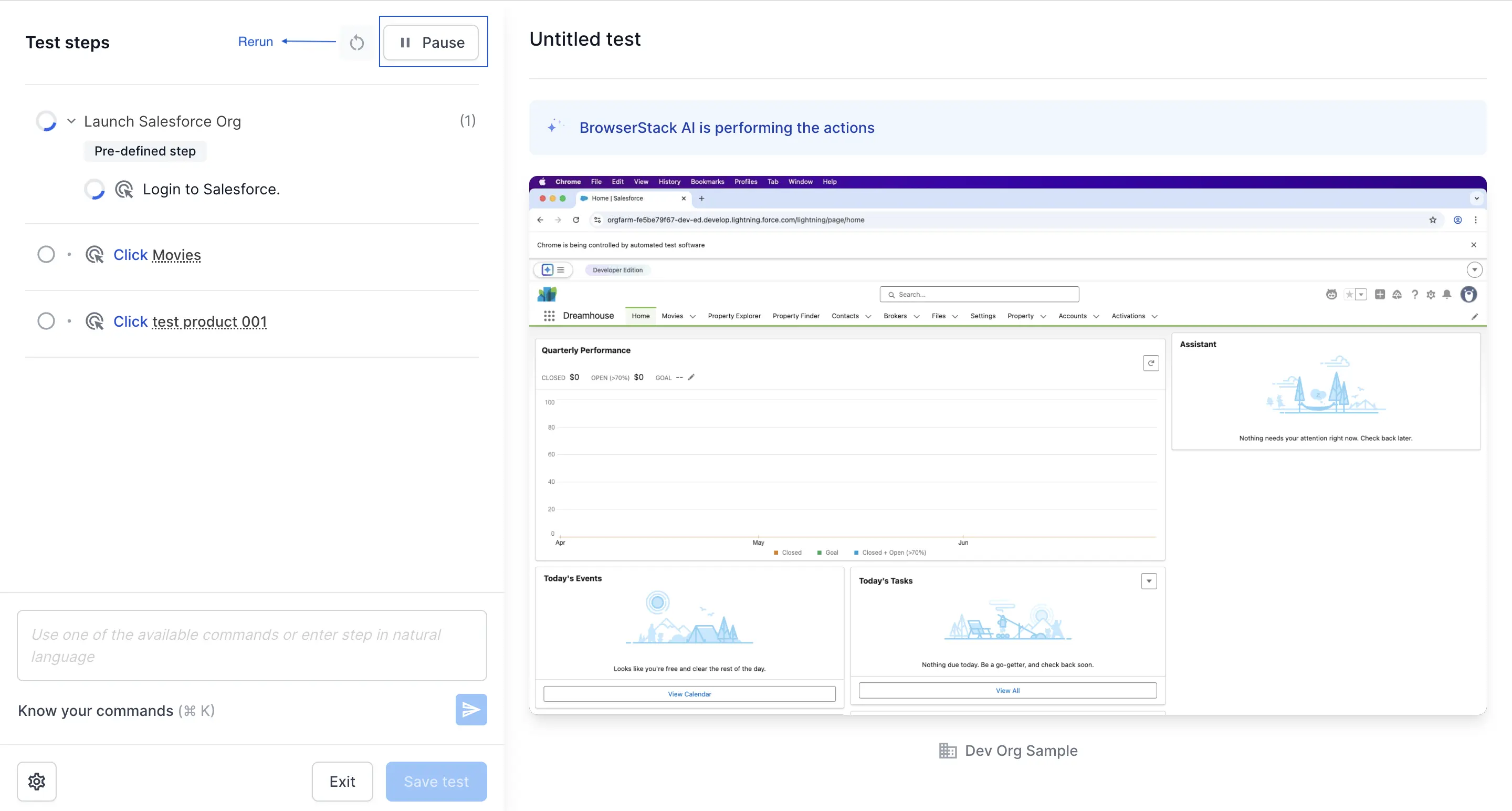This screenshot has height=811, width=1512.
Task: Open the Click Movies step text
Action: coord(157,255)
